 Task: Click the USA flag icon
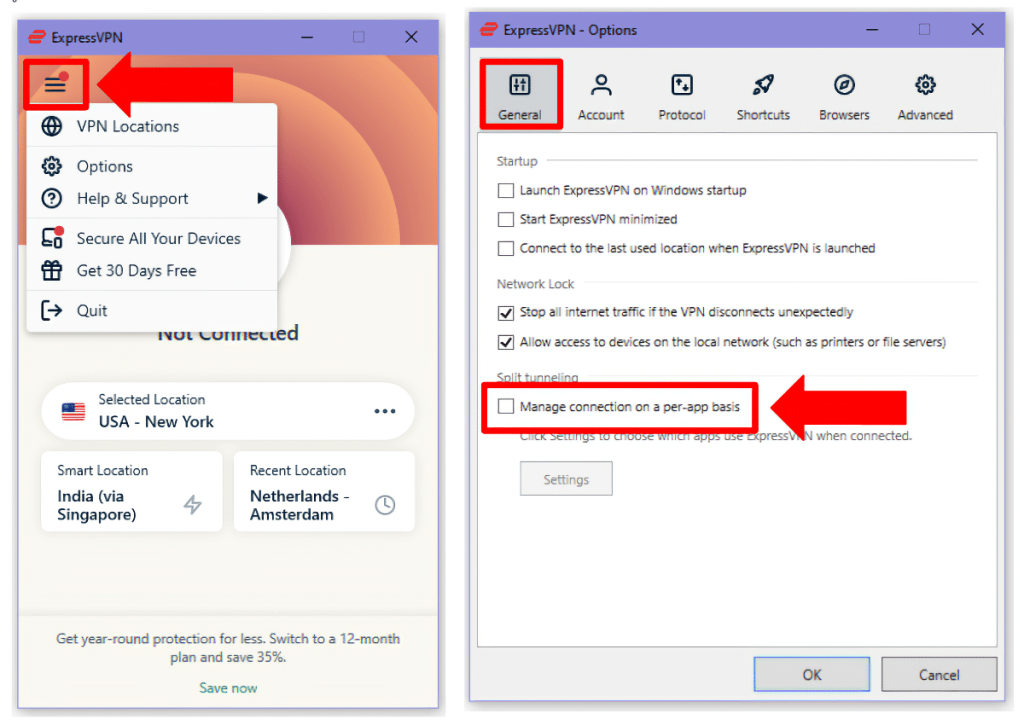click(x=73, y=411)
